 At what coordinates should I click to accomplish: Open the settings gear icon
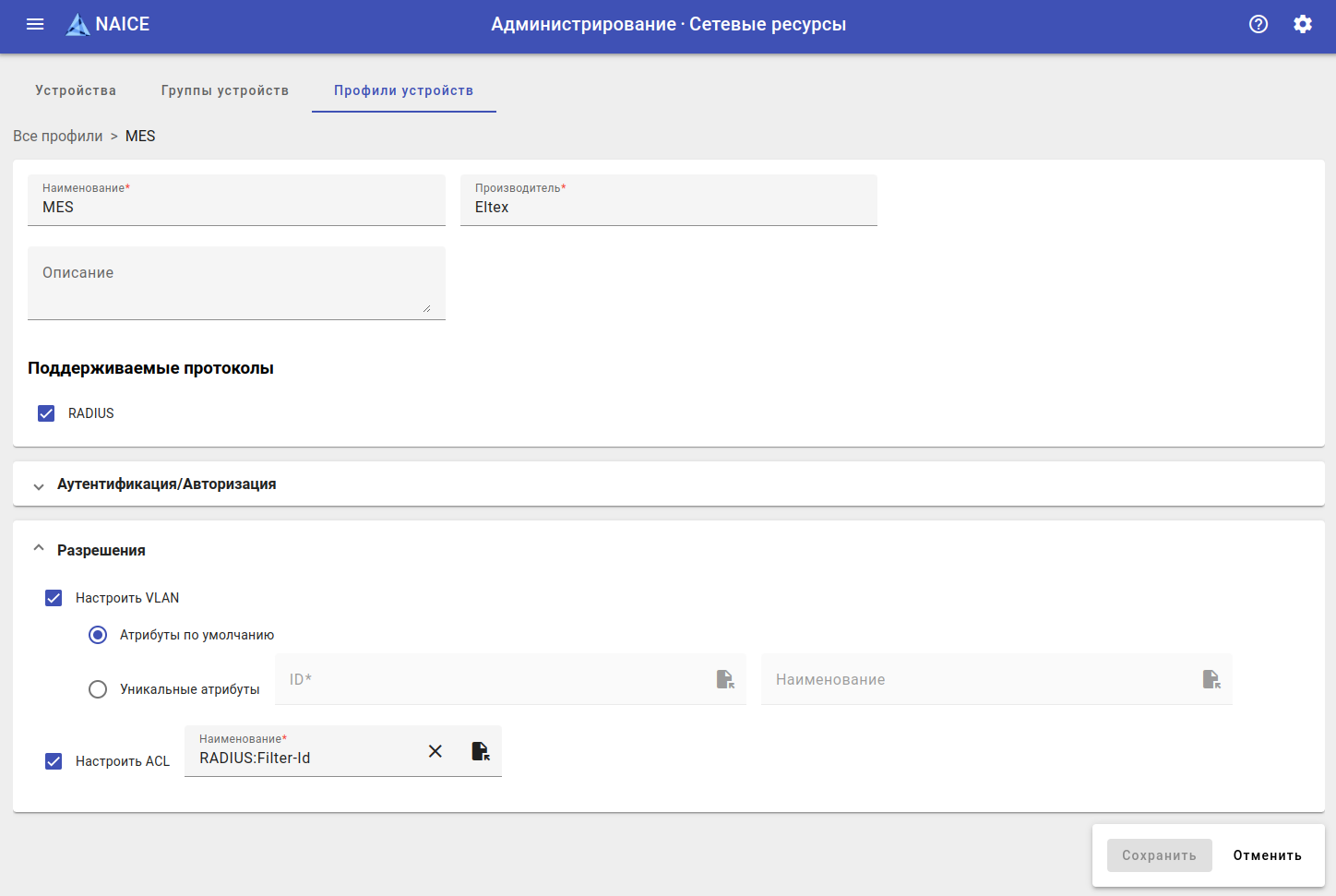(x=1303, y=25)
